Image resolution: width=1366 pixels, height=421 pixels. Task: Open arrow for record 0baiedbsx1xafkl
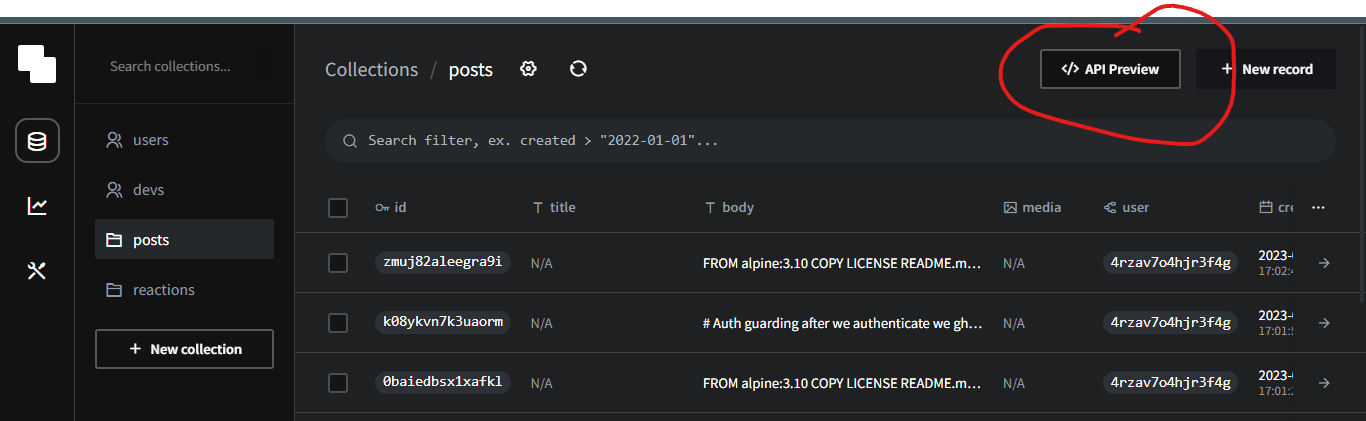(x=1324, y=383)
